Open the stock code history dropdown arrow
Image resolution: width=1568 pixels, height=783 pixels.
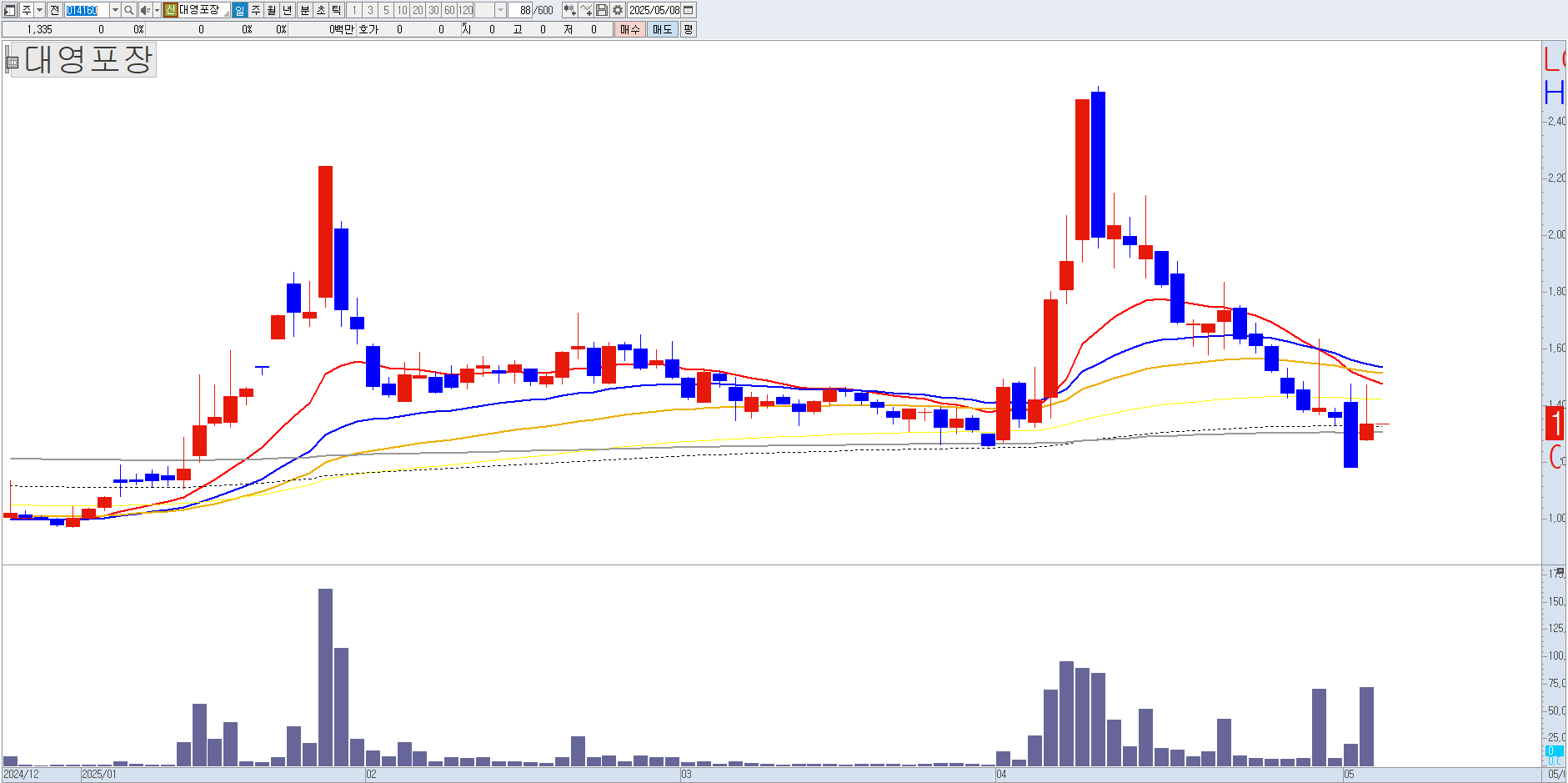click(115, 10)
